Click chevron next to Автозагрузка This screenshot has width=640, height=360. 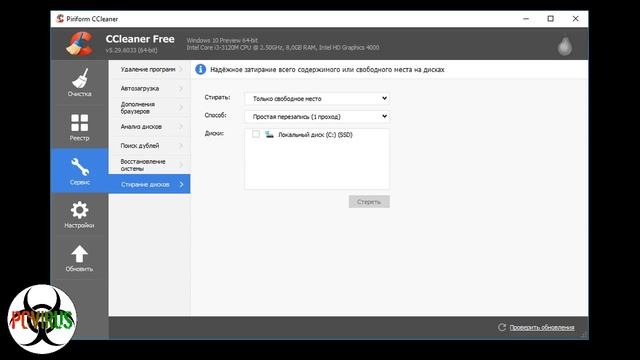(x=181, y=88)
